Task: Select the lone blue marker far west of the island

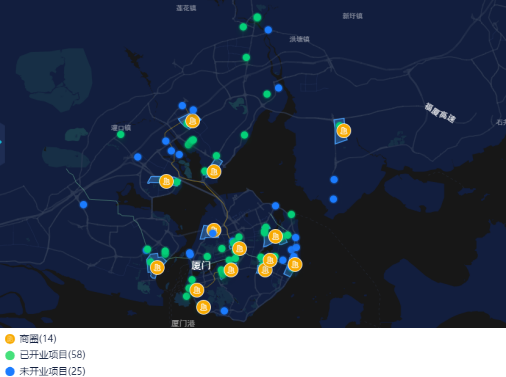Action: pos(84,205)
